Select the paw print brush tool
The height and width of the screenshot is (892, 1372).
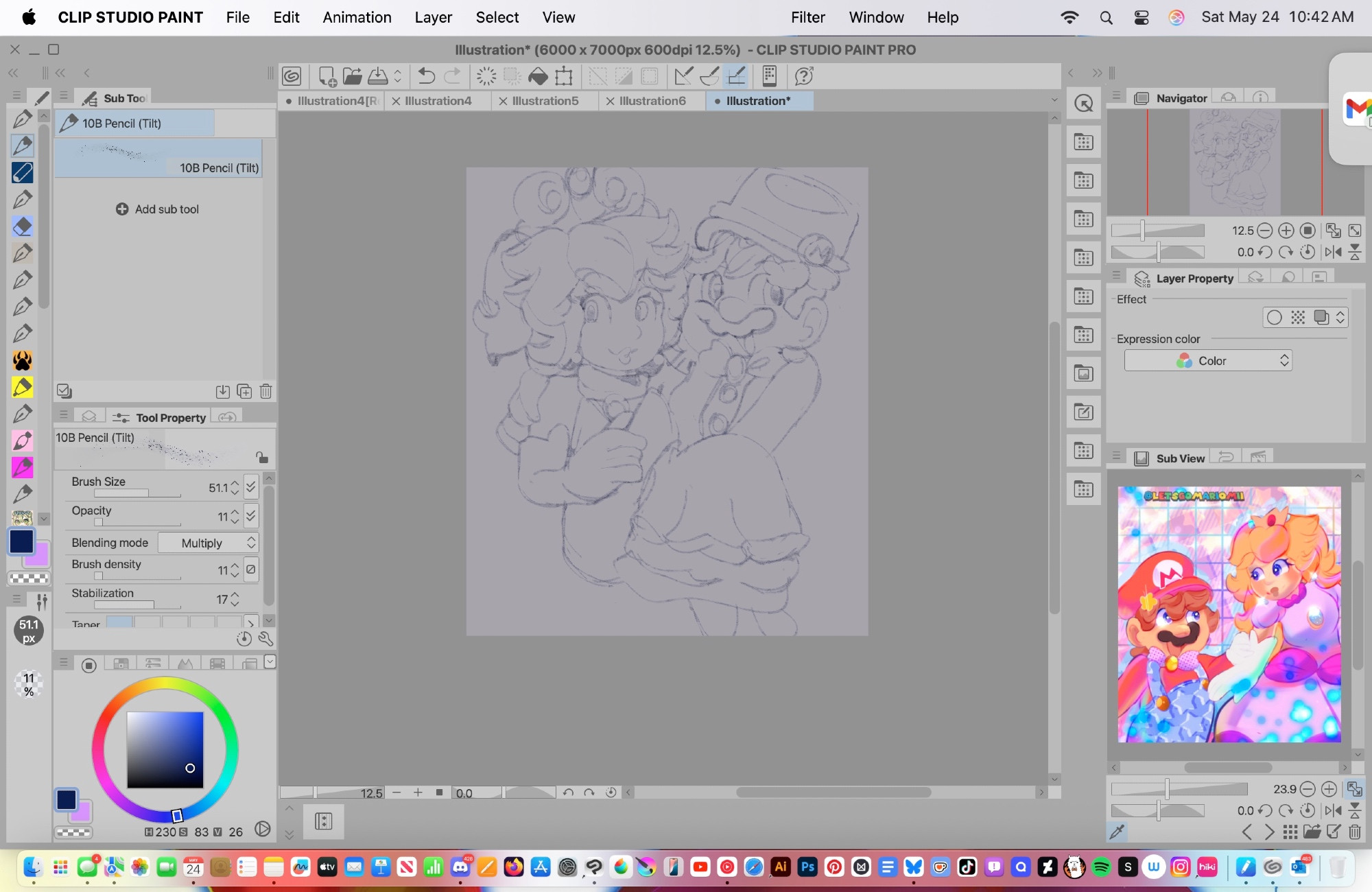(x=23, y=360)
